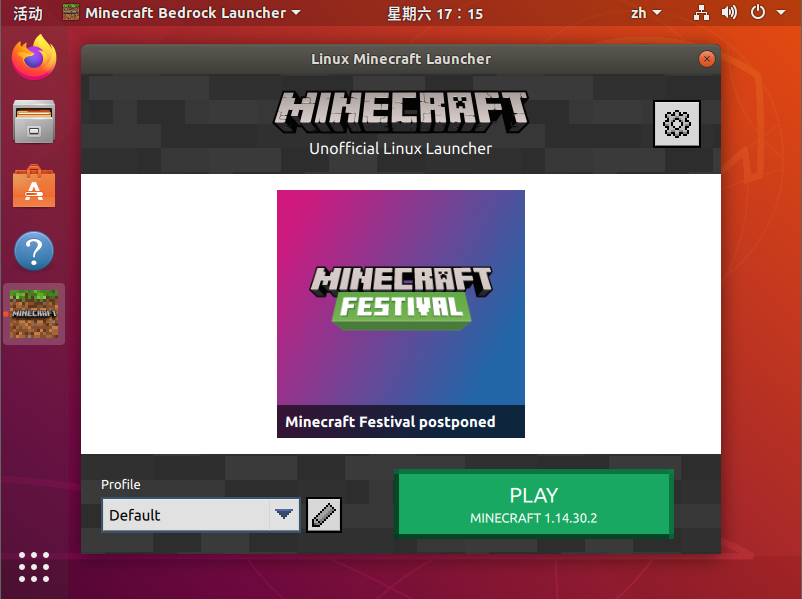Click 'Minecraft Festival postponed' caption
Screen dimensions: 802x599
click(x=390, y=421)
